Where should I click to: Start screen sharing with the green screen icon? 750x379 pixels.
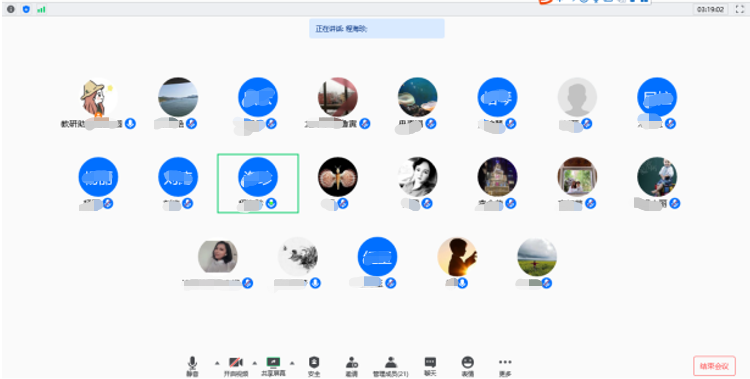(273, 367)
